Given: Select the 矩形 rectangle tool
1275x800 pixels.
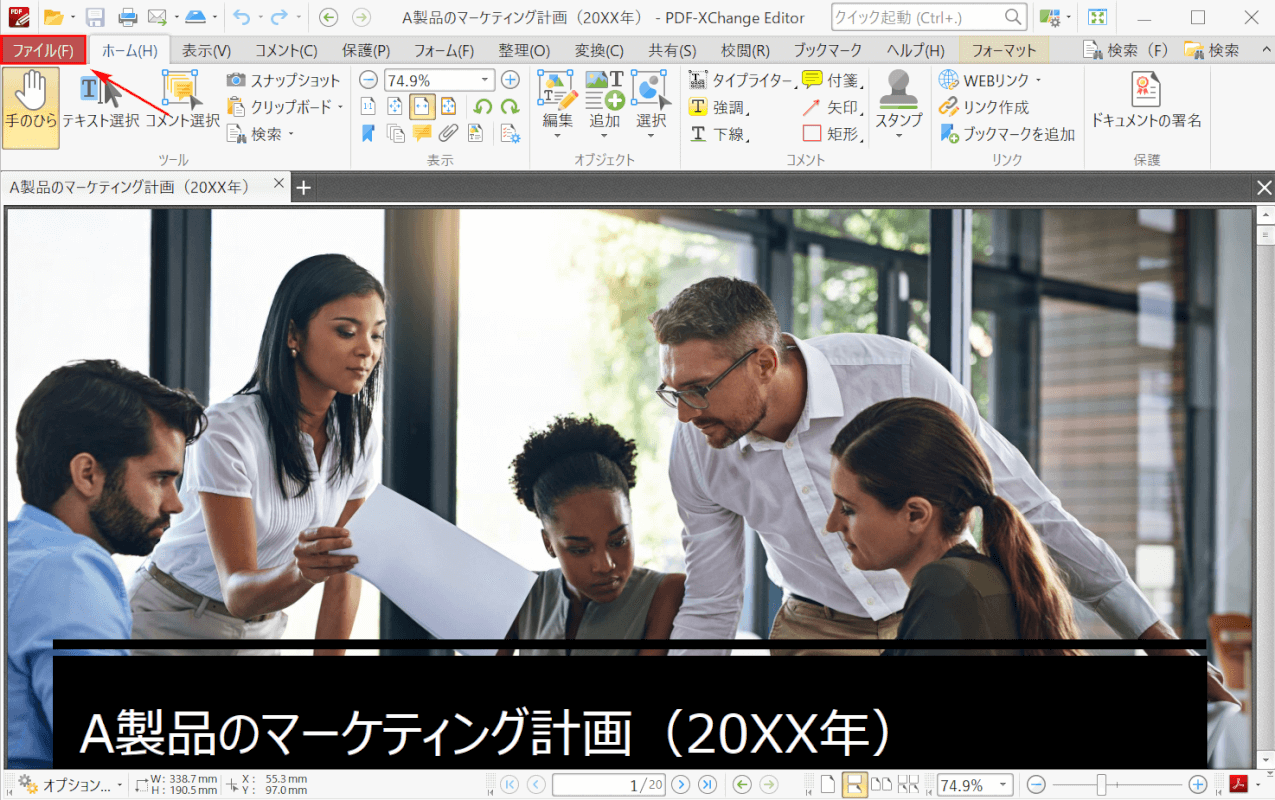Looking at the screenshot, I should pyautogui.click(x=833, y=134).
